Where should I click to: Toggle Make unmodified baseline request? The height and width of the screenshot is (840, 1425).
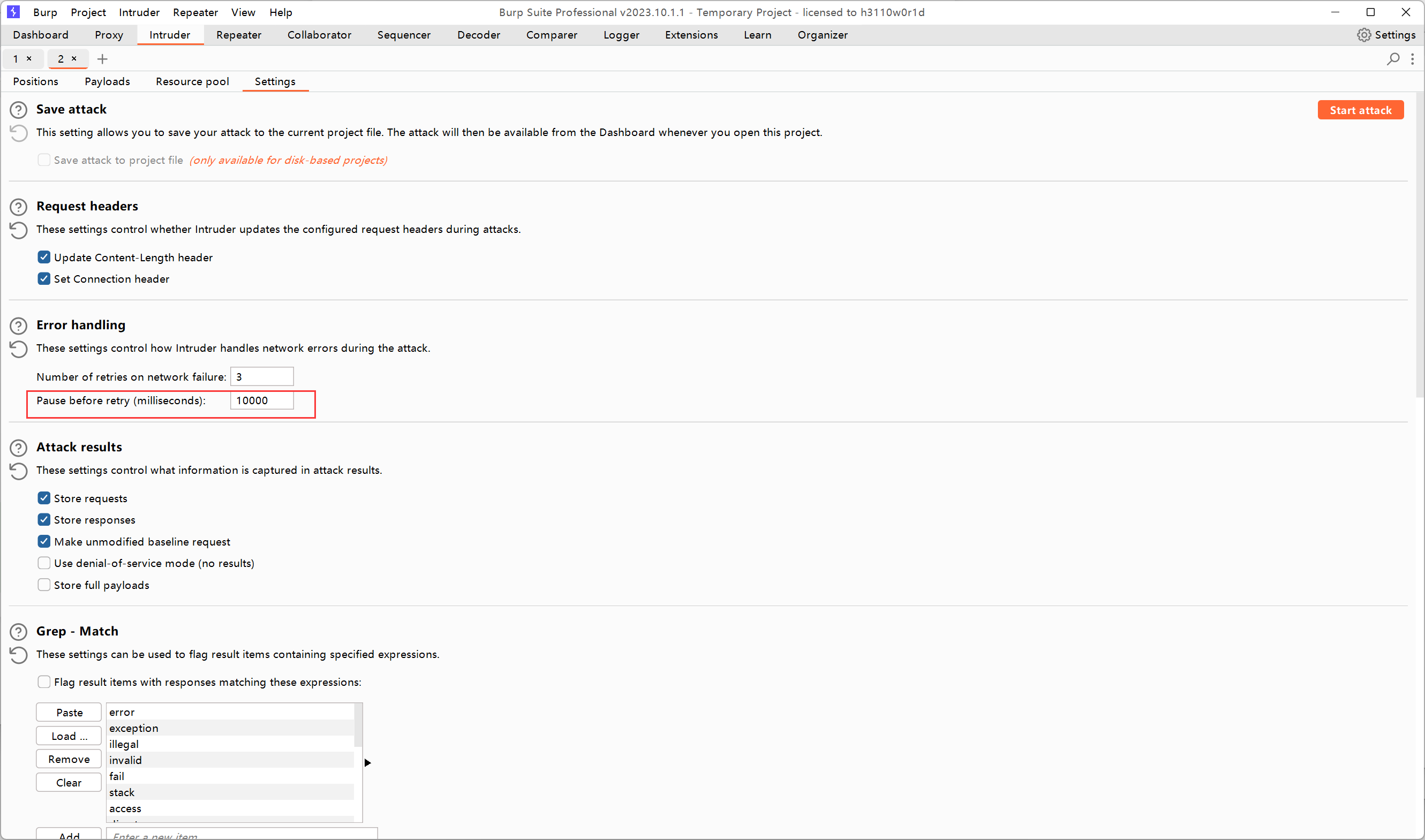[44, 542]
